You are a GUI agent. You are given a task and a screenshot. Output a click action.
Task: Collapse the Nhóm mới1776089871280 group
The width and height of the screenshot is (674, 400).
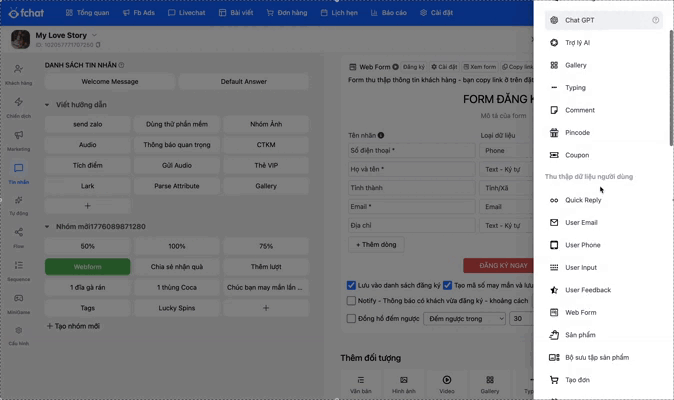[x=47, y=227]
